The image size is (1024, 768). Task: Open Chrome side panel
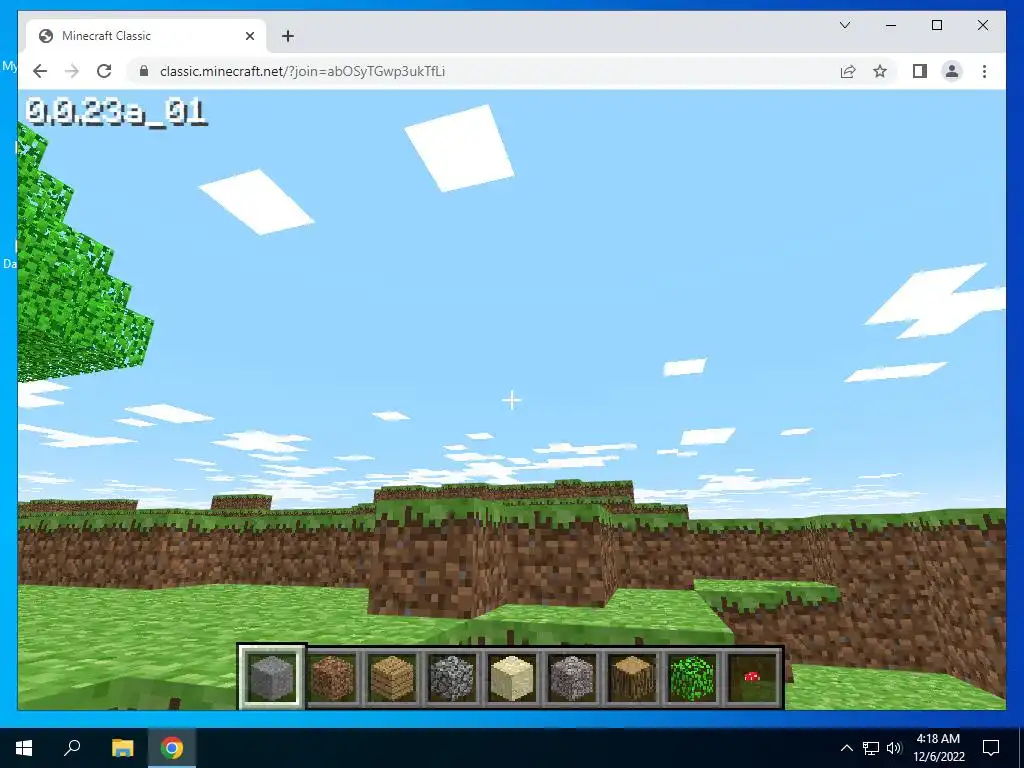920,71
